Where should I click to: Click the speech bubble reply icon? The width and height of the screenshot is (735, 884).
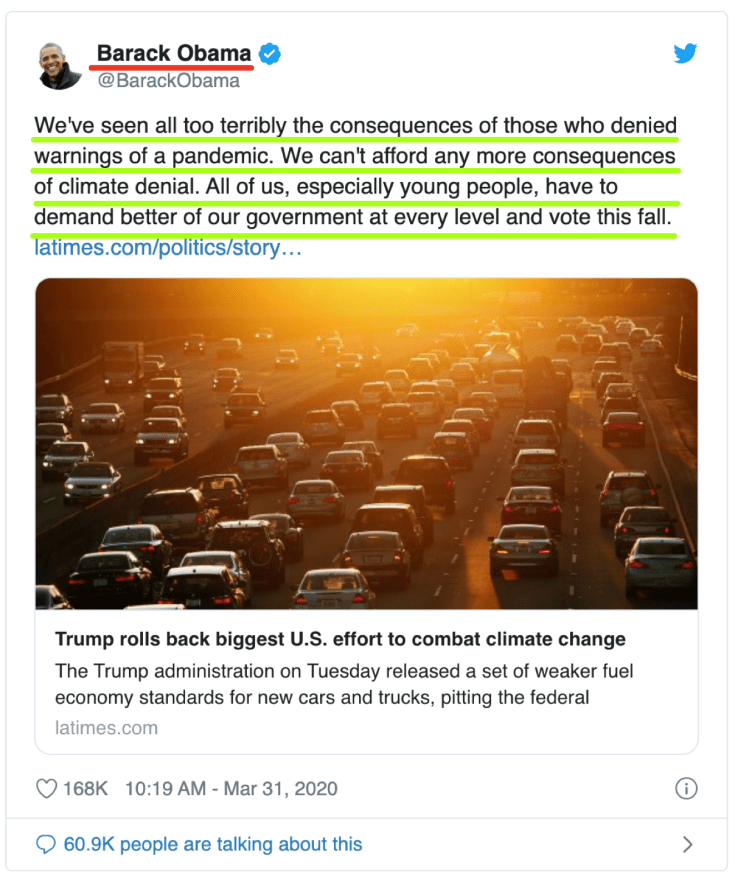(x=46, y=844)
